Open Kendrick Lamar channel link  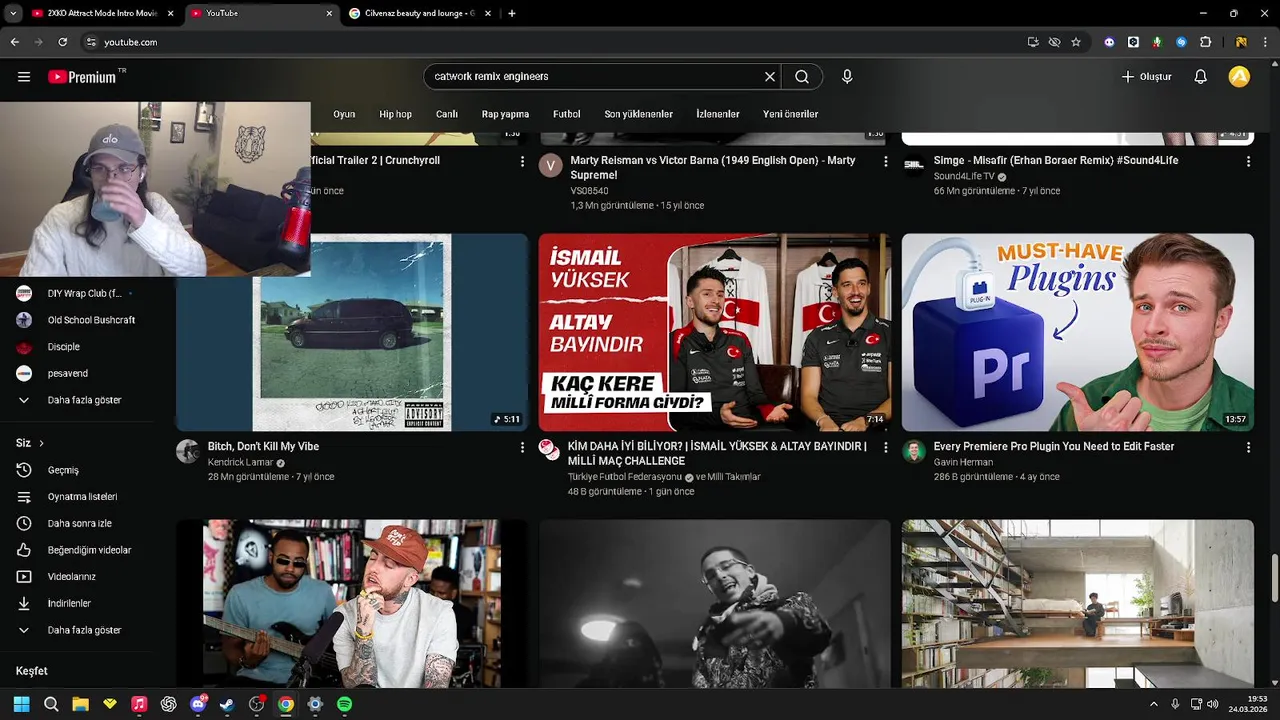[240, 463]
